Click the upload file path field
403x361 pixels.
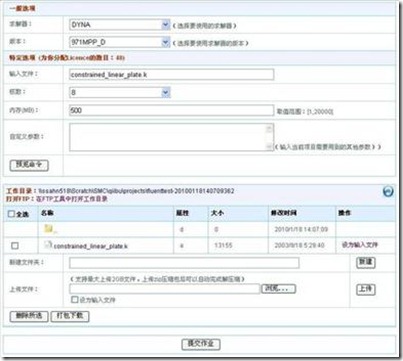click(x=164, y=289)
